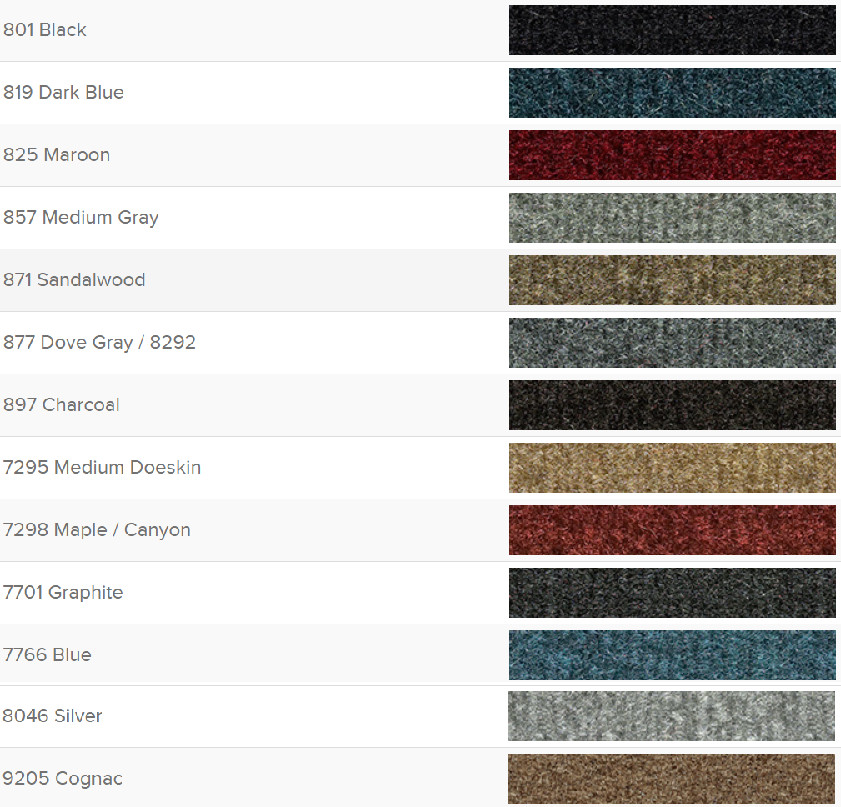Click the "7766 Blue" label
Image resolution: width=841 pixels, height=807 pixels.
(47, 655)
